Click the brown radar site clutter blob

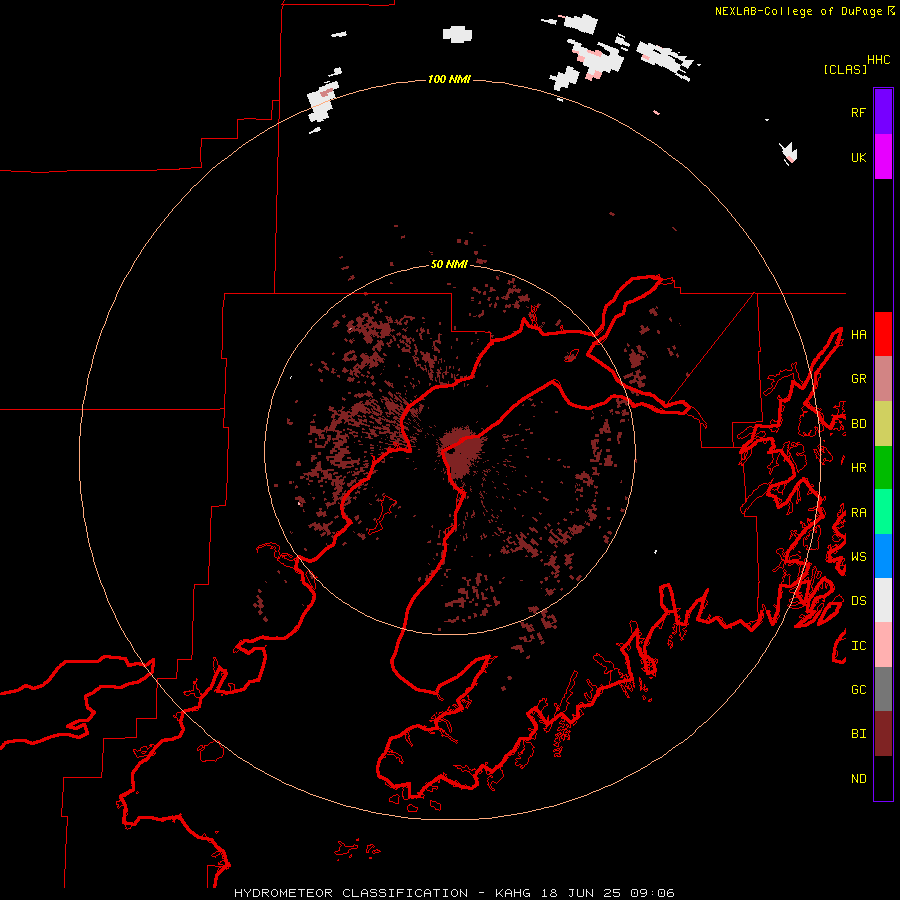461,451
